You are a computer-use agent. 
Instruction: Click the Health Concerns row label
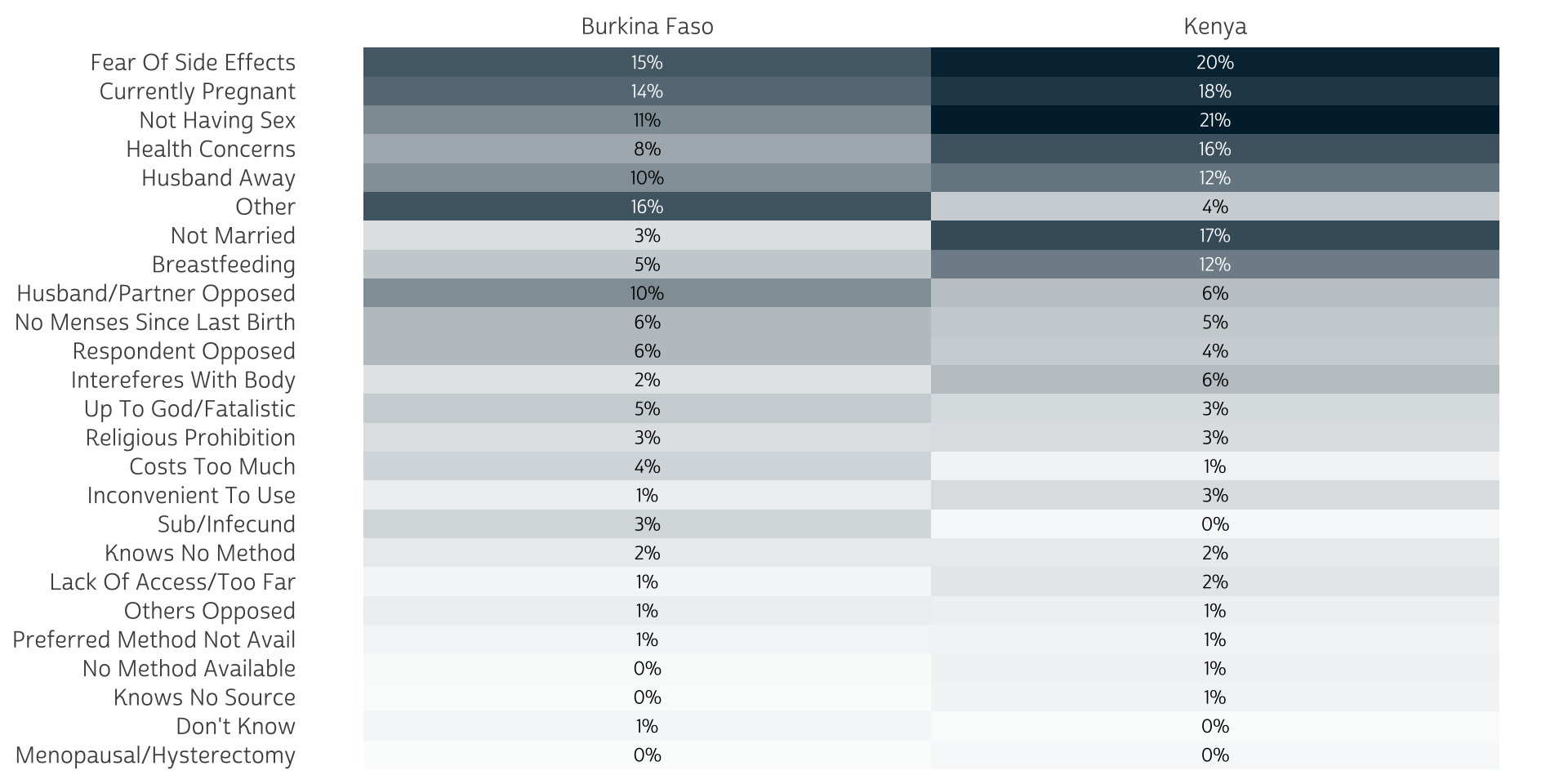click(x=211, y=149)
